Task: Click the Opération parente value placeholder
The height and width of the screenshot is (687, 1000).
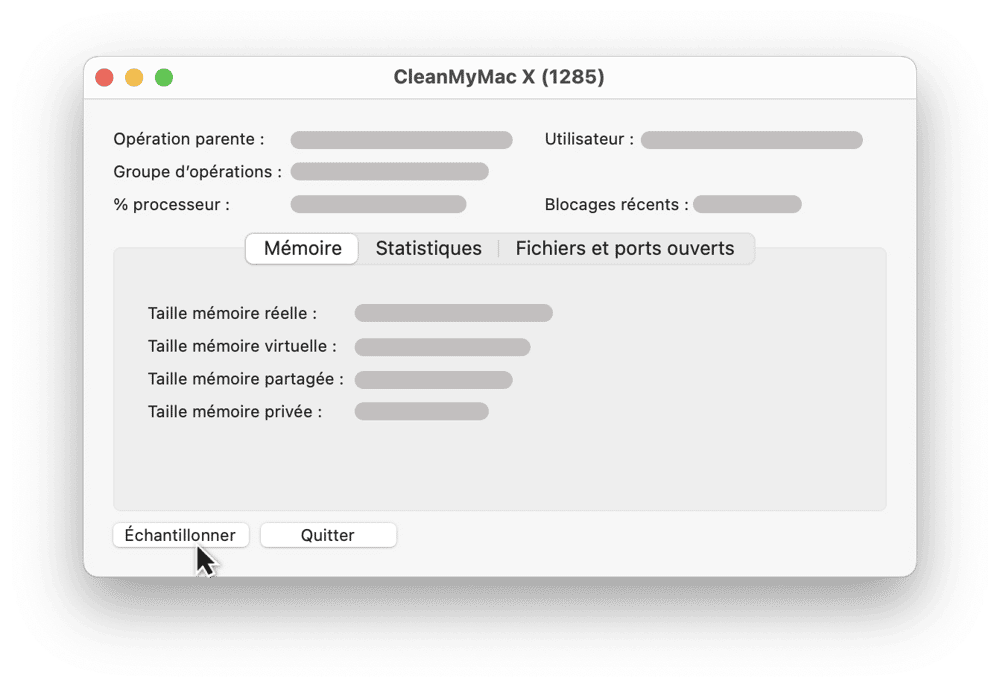Action: click(401, 140)
